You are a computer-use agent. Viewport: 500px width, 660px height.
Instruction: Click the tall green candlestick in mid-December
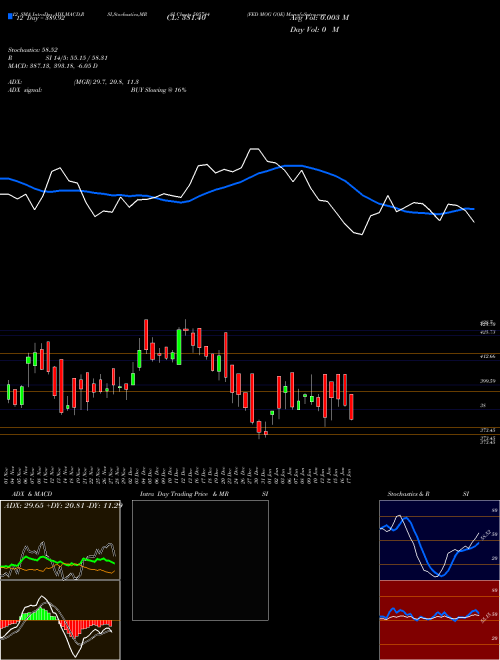179,347
